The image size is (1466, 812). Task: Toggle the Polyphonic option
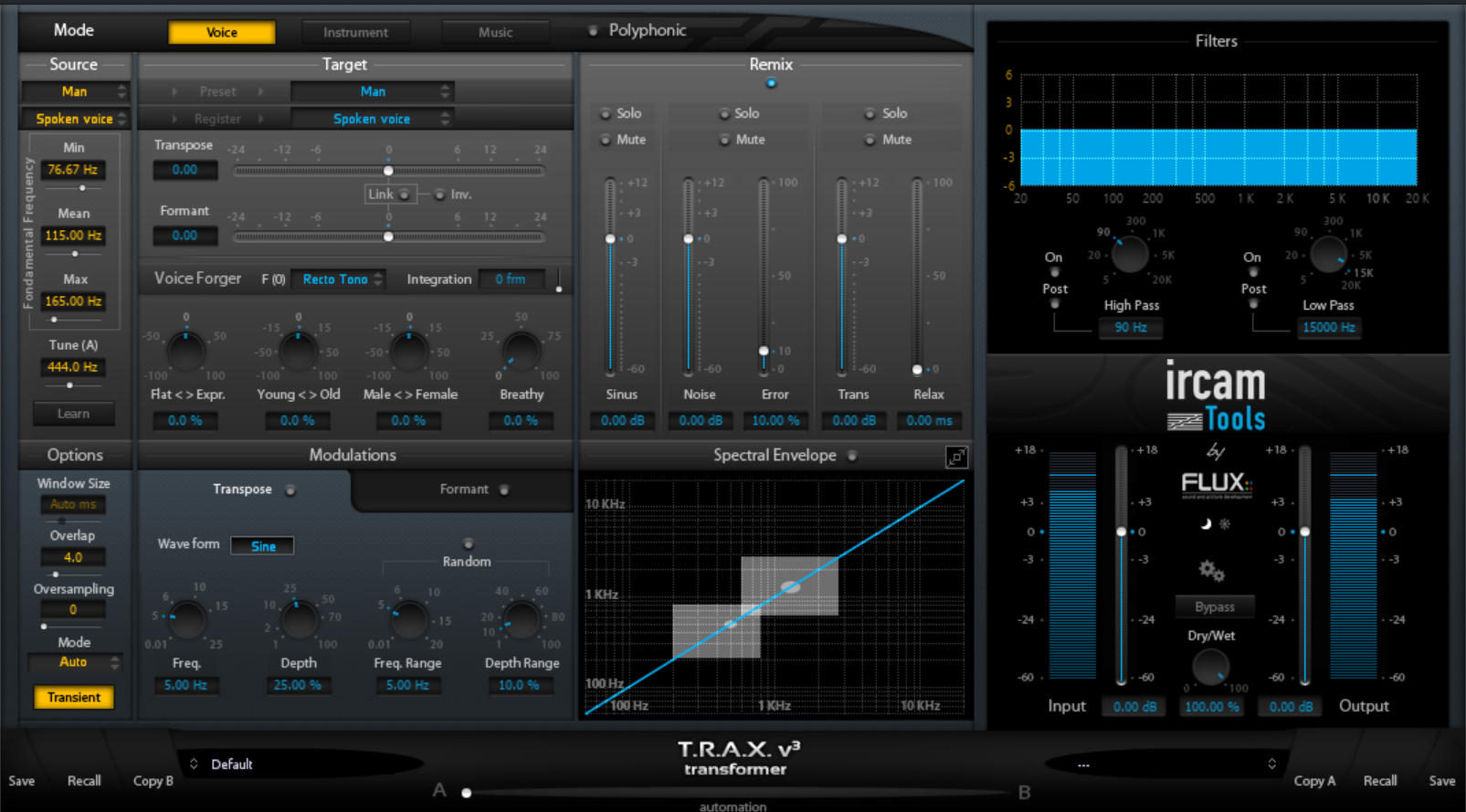tap(593, 31)
